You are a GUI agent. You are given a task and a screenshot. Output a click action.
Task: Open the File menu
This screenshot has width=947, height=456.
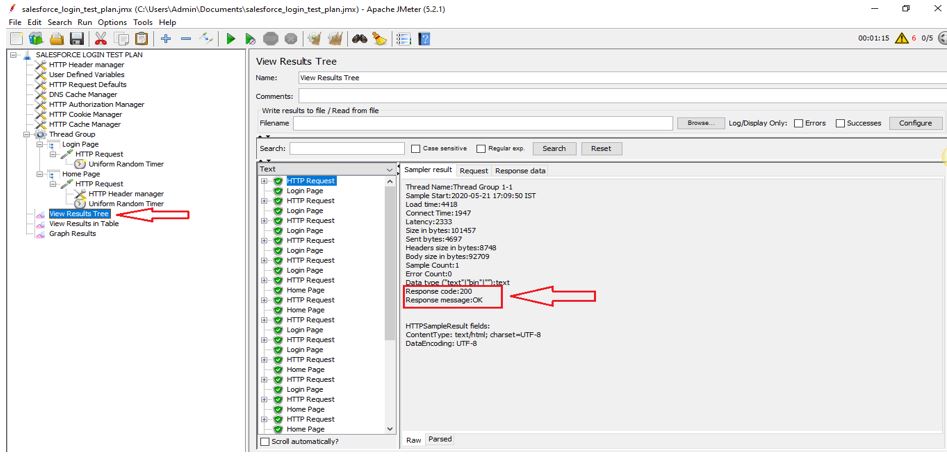pyautogui.click(x=15, y=22)
